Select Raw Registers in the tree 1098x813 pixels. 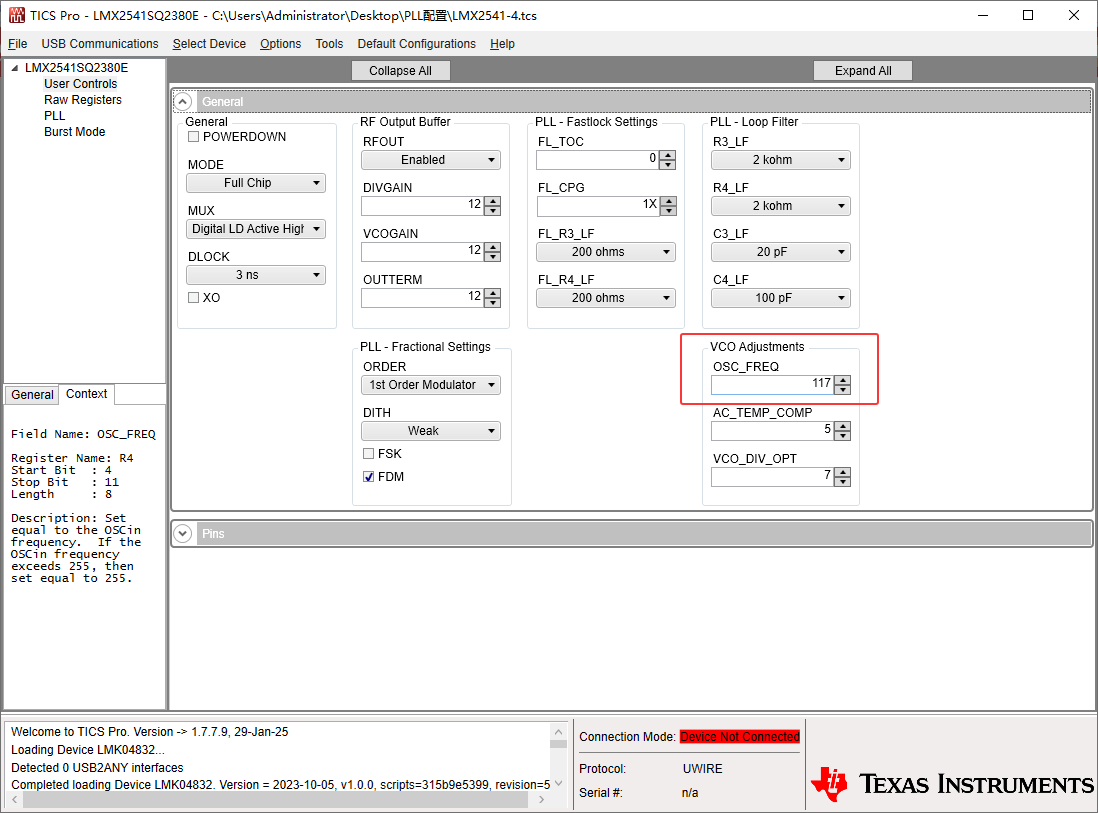click(x=83, y=100)
